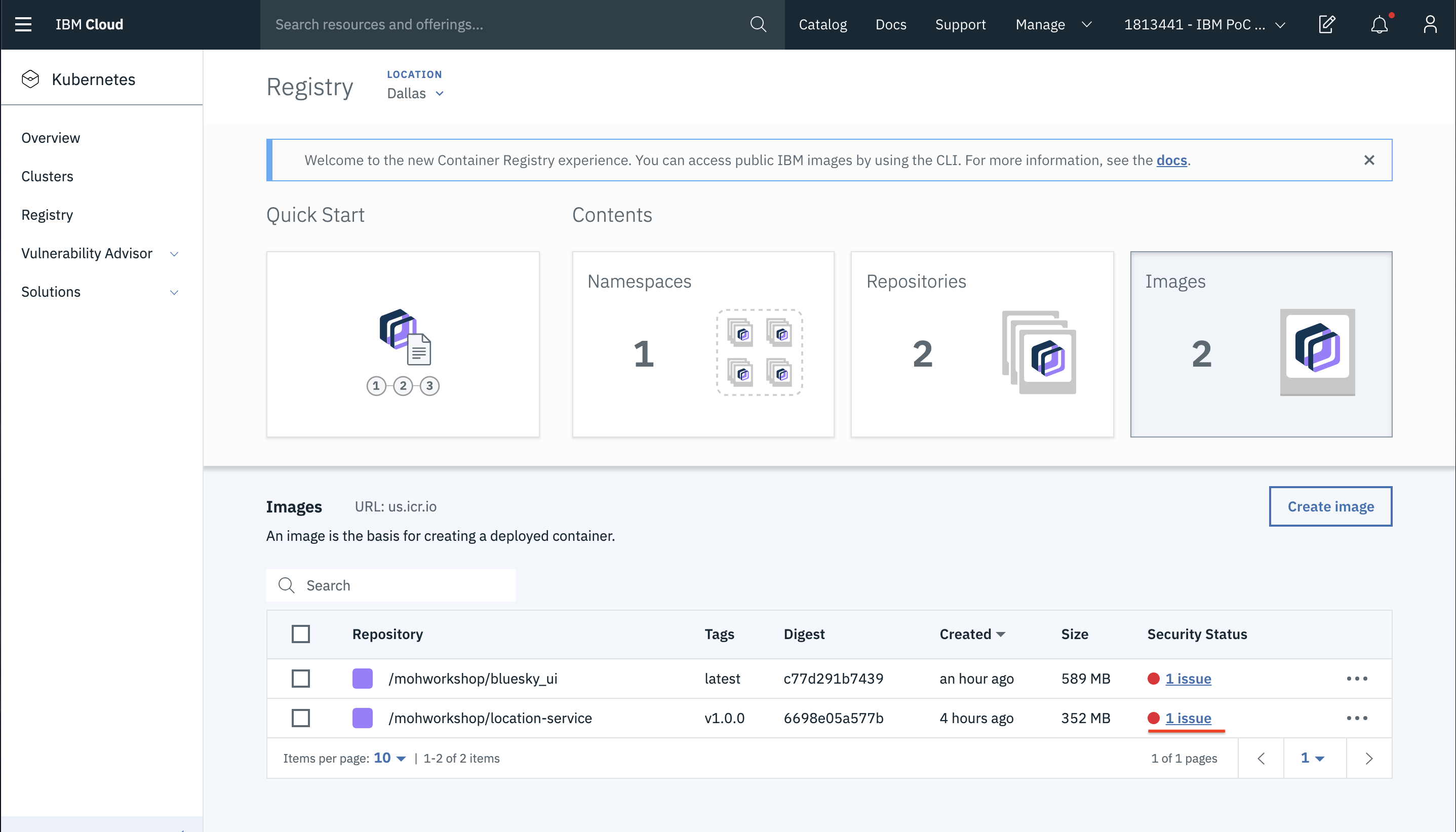The width and height of the screenshot is (1456, 832).
Task: Open Clusters in the sidebar
Action: point(47,176)
